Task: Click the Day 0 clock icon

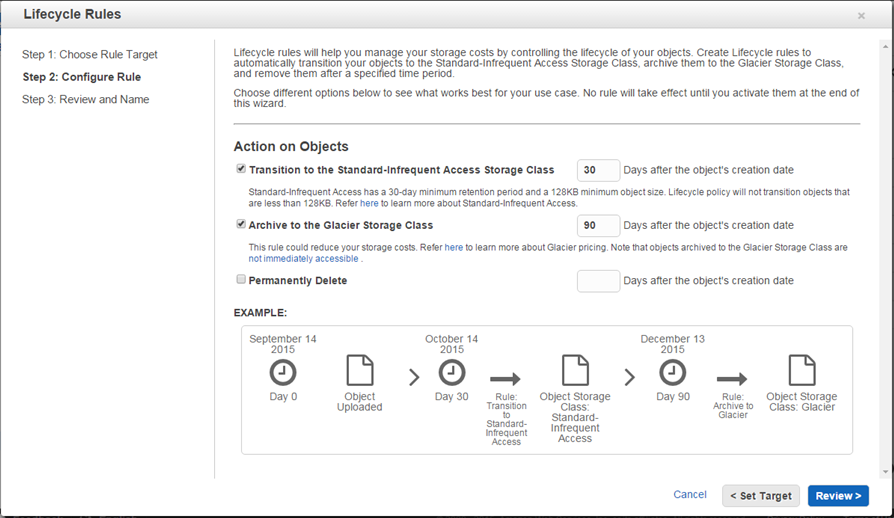Action: (x=283, y=373)
